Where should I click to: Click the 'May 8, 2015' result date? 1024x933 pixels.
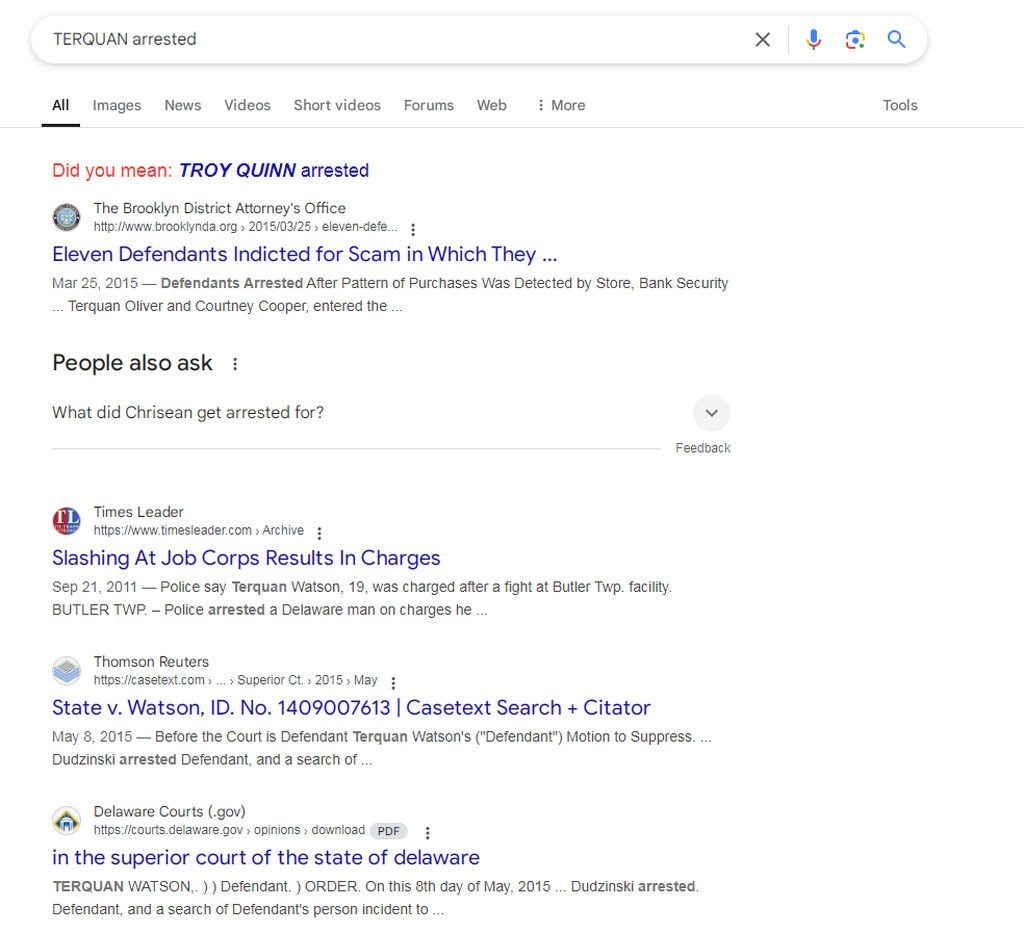click(92, 736)
